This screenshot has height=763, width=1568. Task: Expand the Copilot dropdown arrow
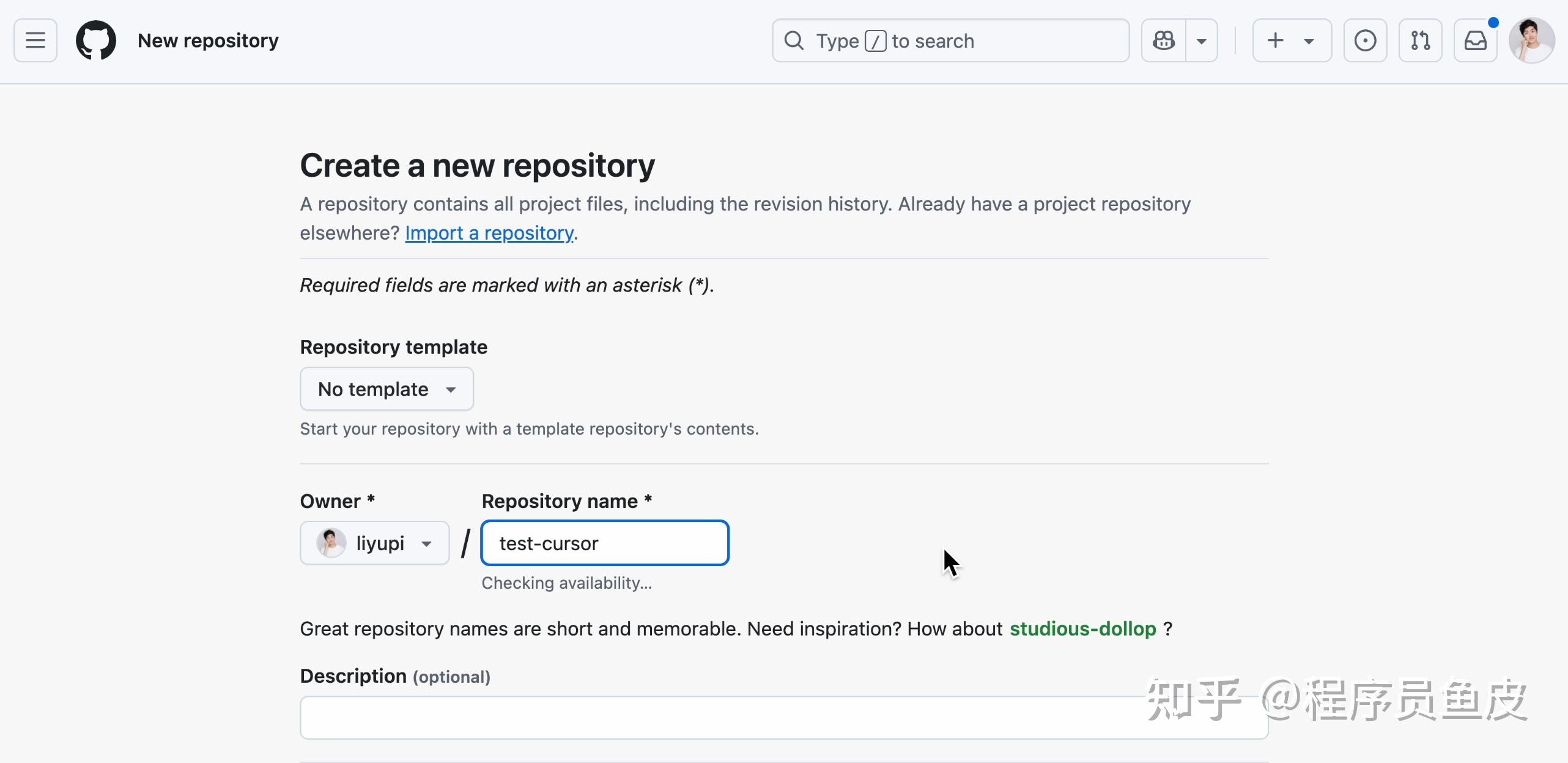point(1202,40)
